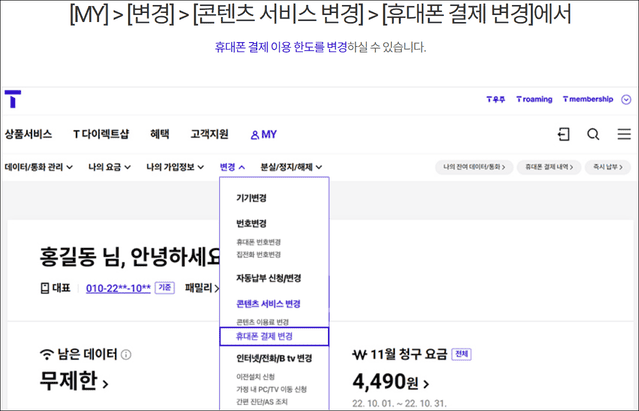Click the T logo at top left
The height and width of the screenshot is (411, 639).
(13, 99)
